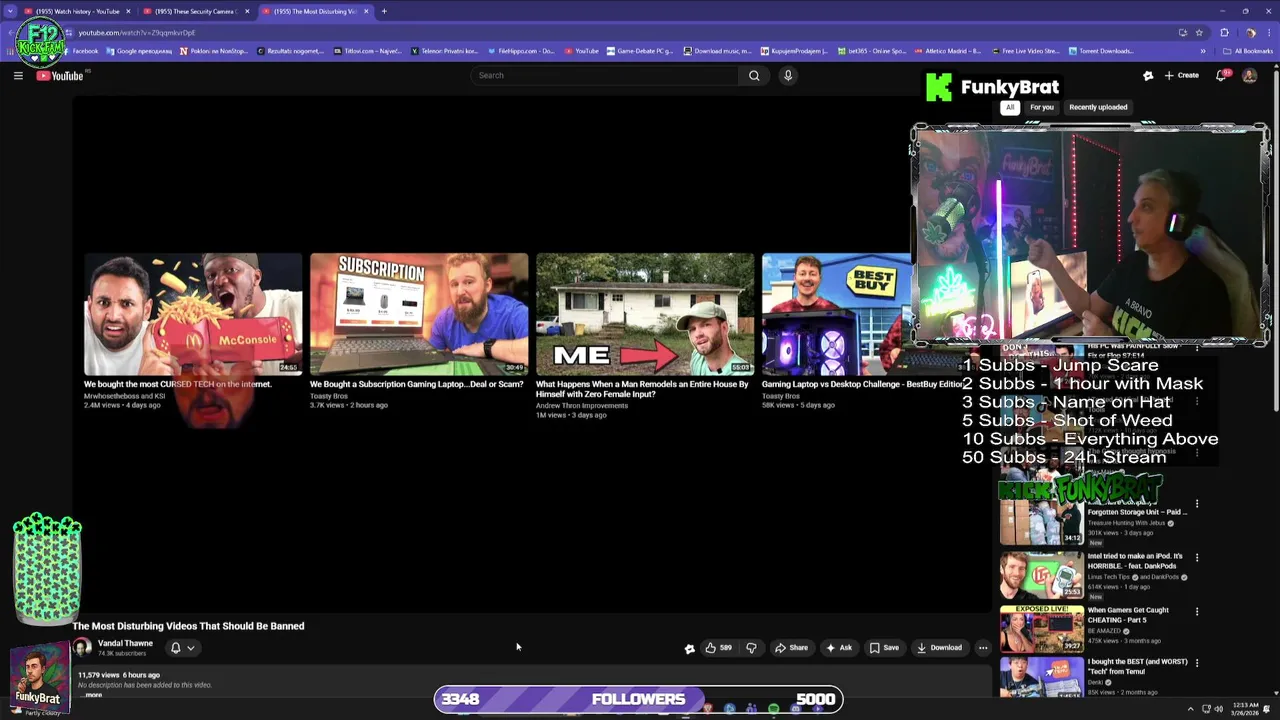Open the Facebook bookmark
The height and width of the screenshot is (720, 1280).
pyautogui.click(x=80, y=51)
